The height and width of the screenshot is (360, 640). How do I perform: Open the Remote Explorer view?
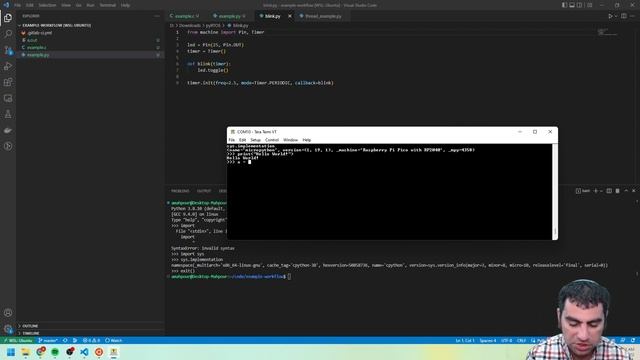pos(8,98)
